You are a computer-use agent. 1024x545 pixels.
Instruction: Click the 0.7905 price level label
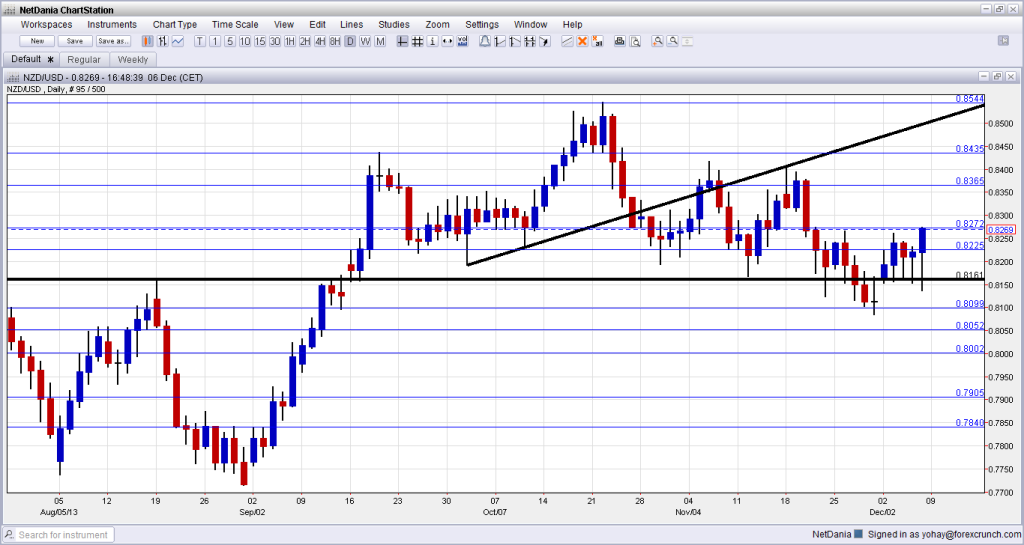970,393
